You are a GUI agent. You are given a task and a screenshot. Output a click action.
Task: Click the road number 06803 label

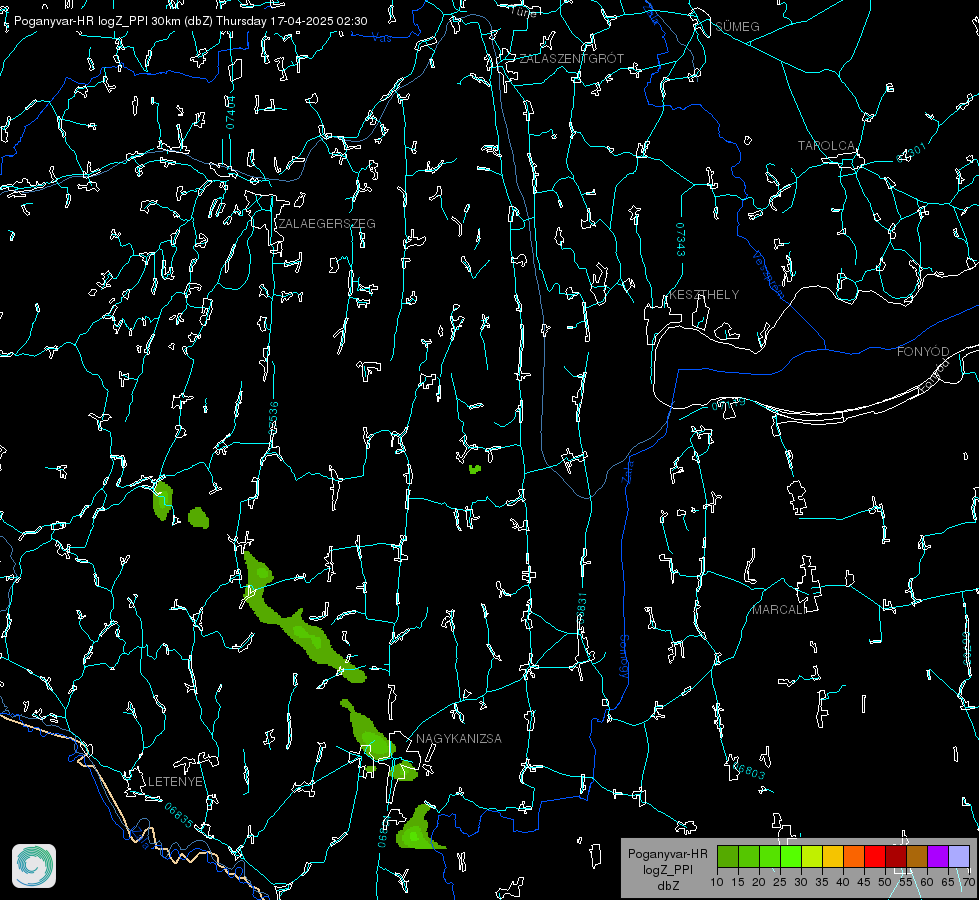pos(750,770)
